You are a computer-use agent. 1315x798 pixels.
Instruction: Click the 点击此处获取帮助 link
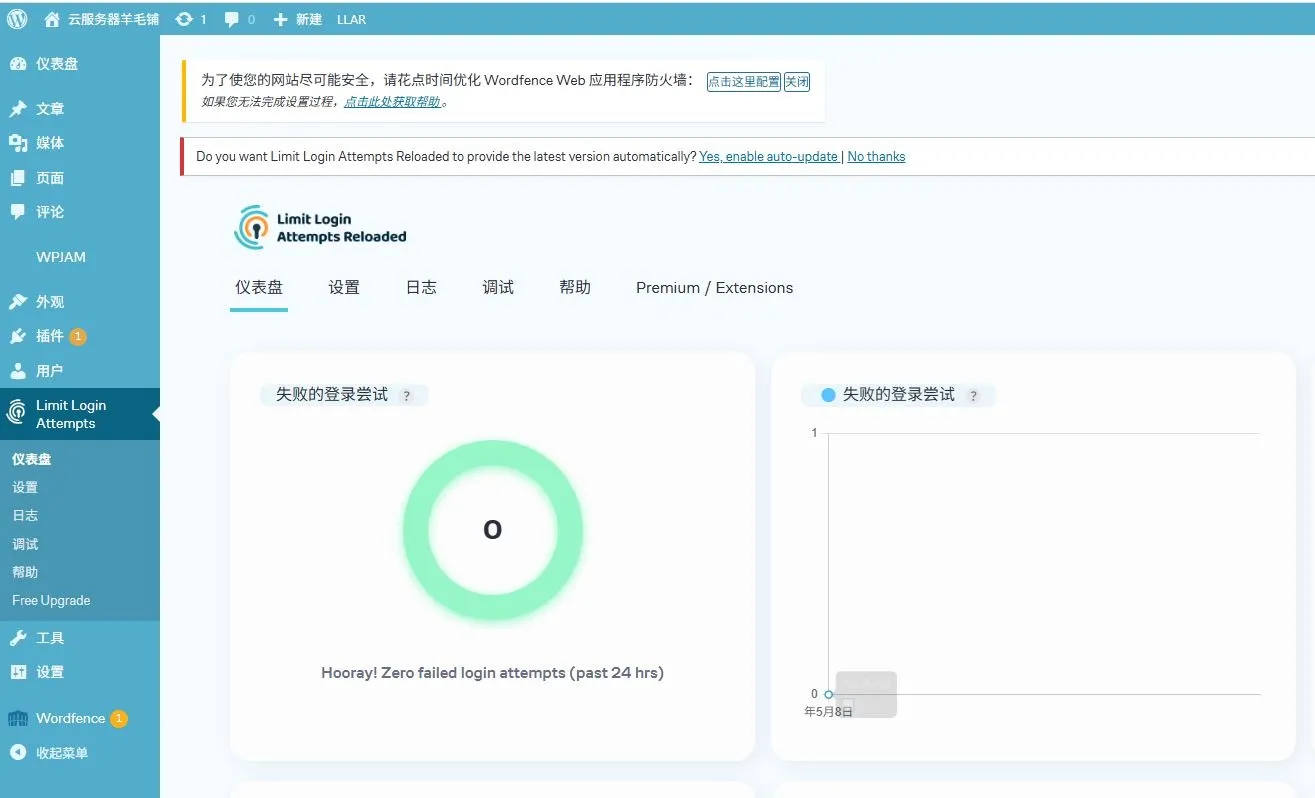(393, 102)
